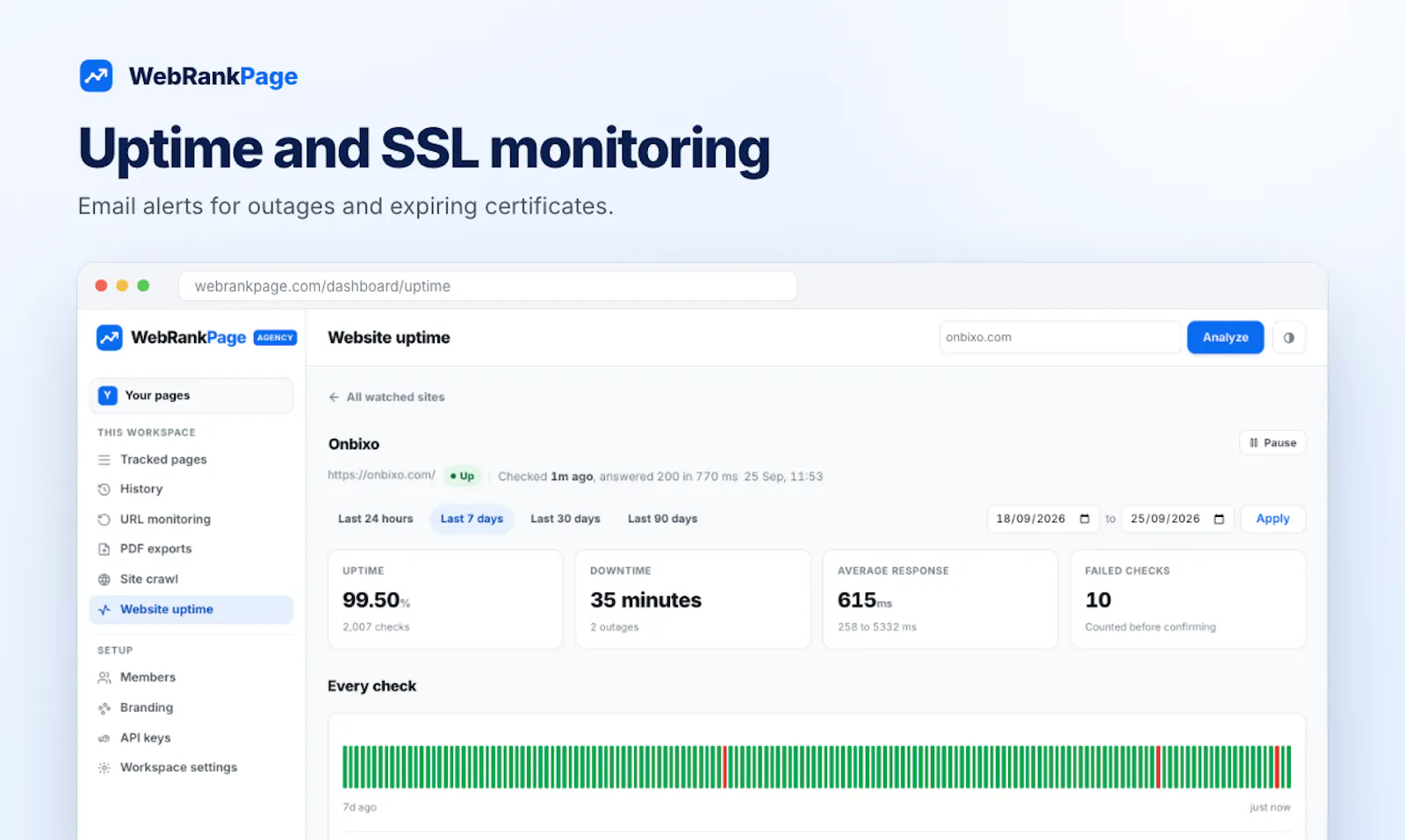Viewport: 1405px width, 840px height.
Task: Select the Last 30 days range
Action: coord(566,519)
